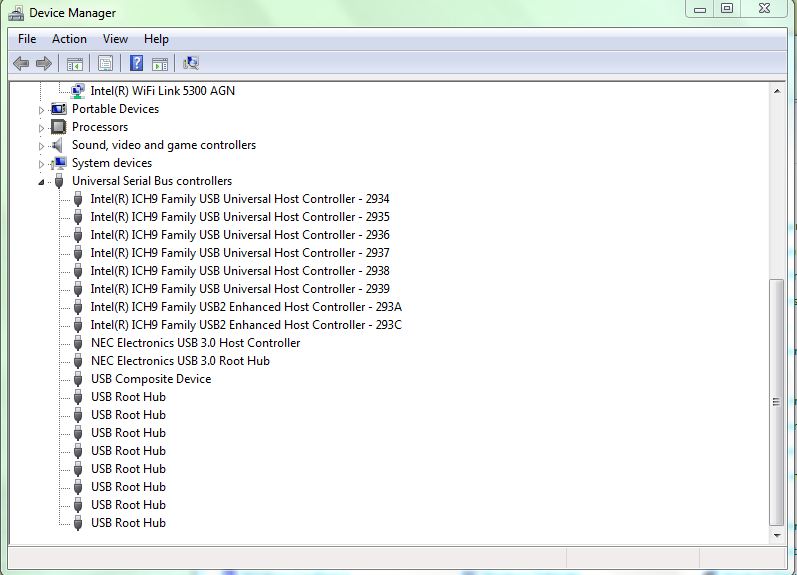Select Sound, video and game controllers label

(164, 145)
